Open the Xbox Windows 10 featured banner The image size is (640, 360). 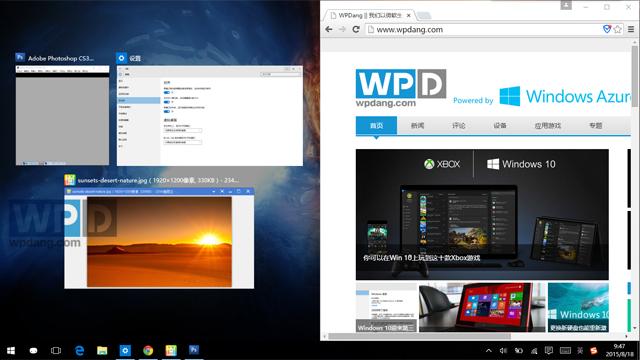[482, 214]
